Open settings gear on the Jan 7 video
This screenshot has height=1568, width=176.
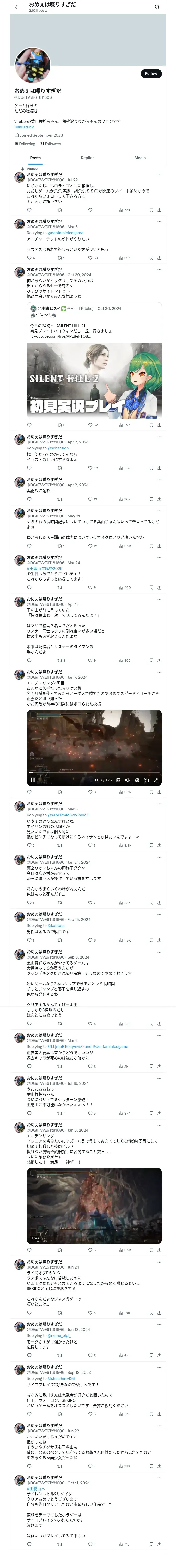pyautogui.click(x=137, y=780)
